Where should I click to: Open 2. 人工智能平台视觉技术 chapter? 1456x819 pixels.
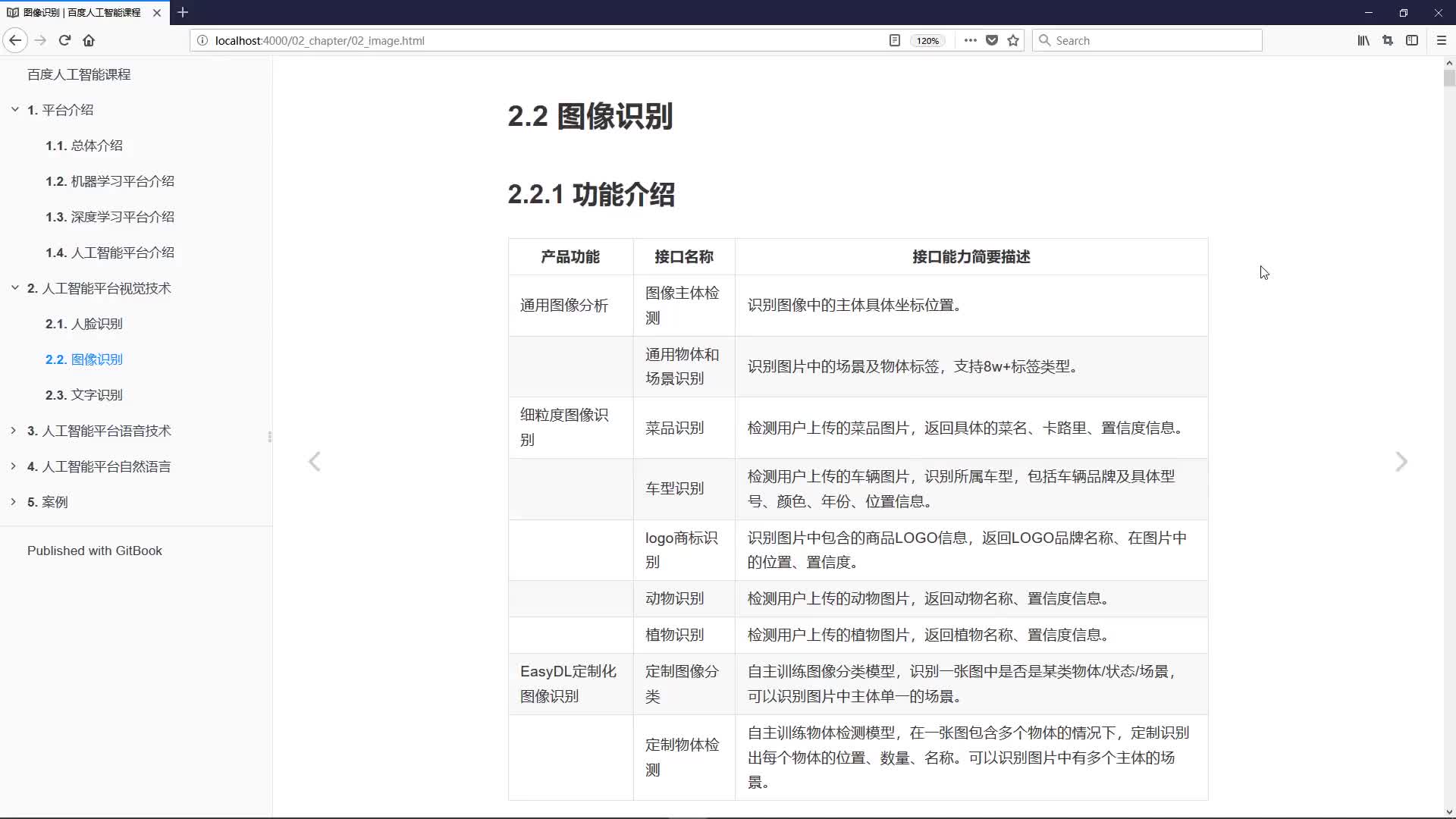(99, 288)
